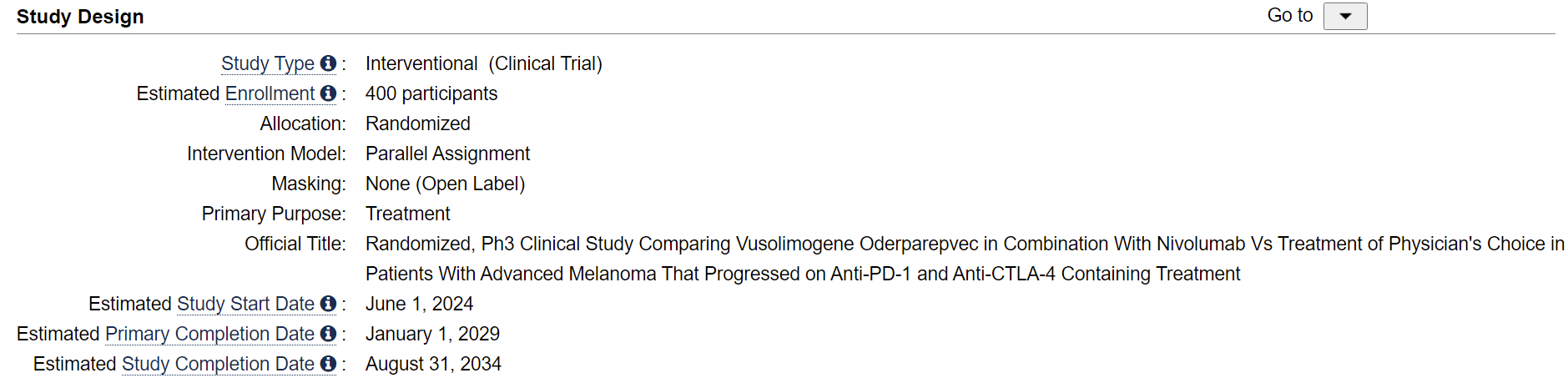
Task: Click the info icon beside Study Type
Action: coord(328,63)
